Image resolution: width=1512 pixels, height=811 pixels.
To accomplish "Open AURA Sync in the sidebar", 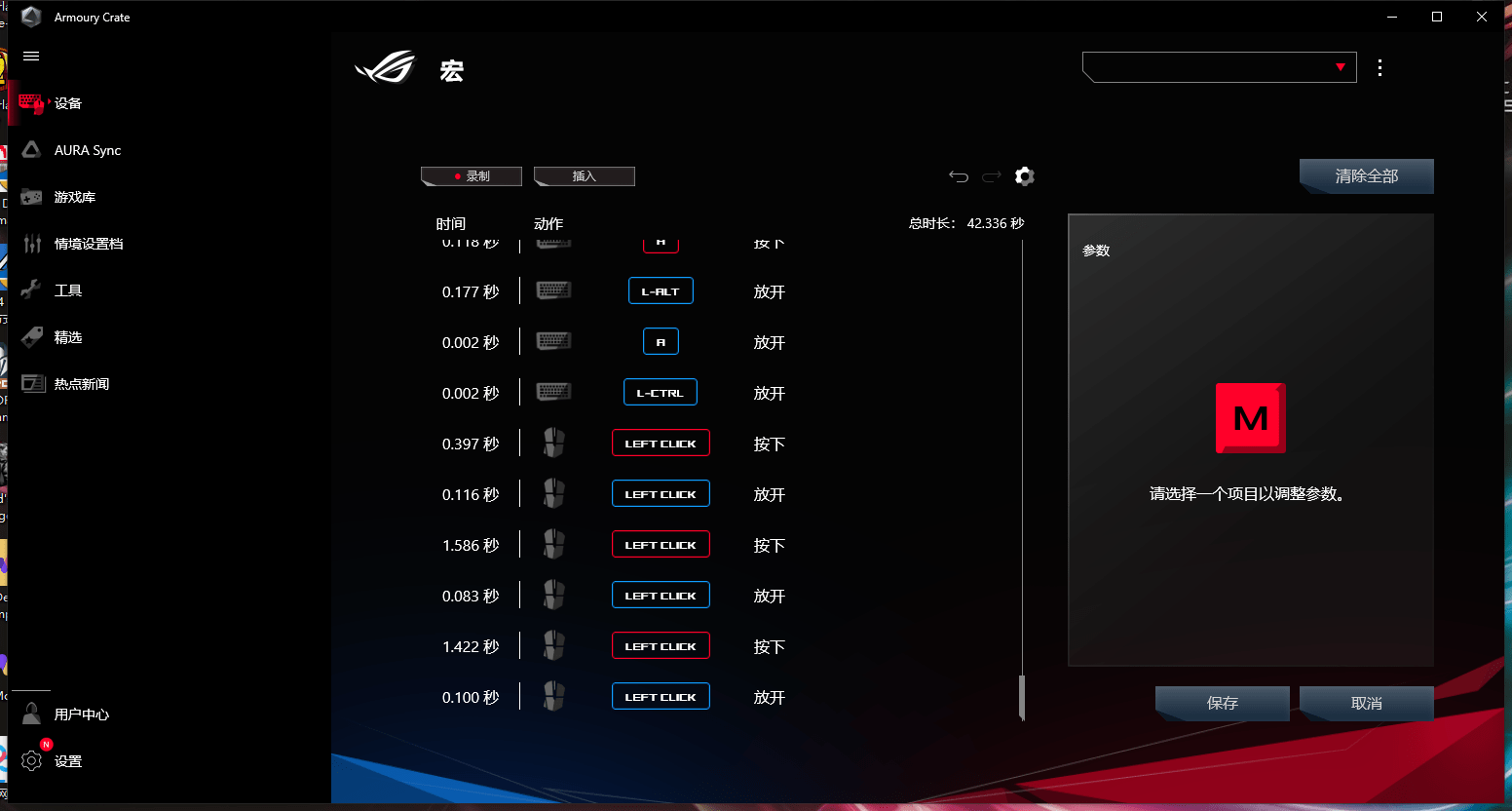I will point(87,150).
